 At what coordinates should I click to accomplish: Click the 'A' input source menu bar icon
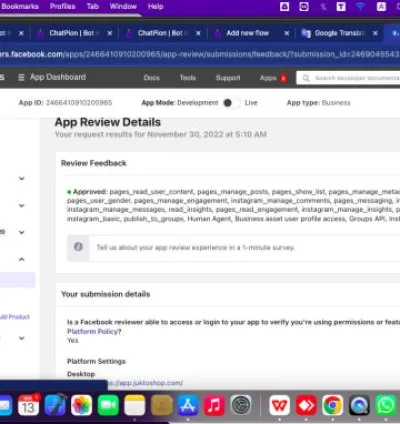381,7
